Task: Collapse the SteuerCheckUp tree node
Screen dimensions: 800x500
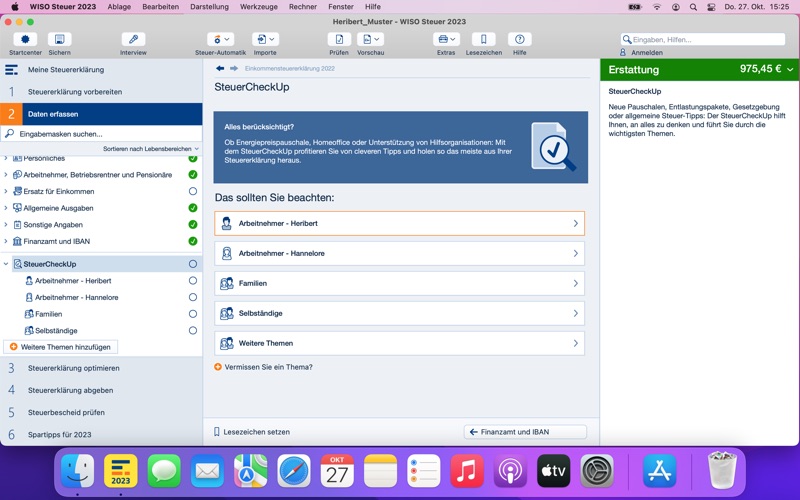Action: pos(6,264)
